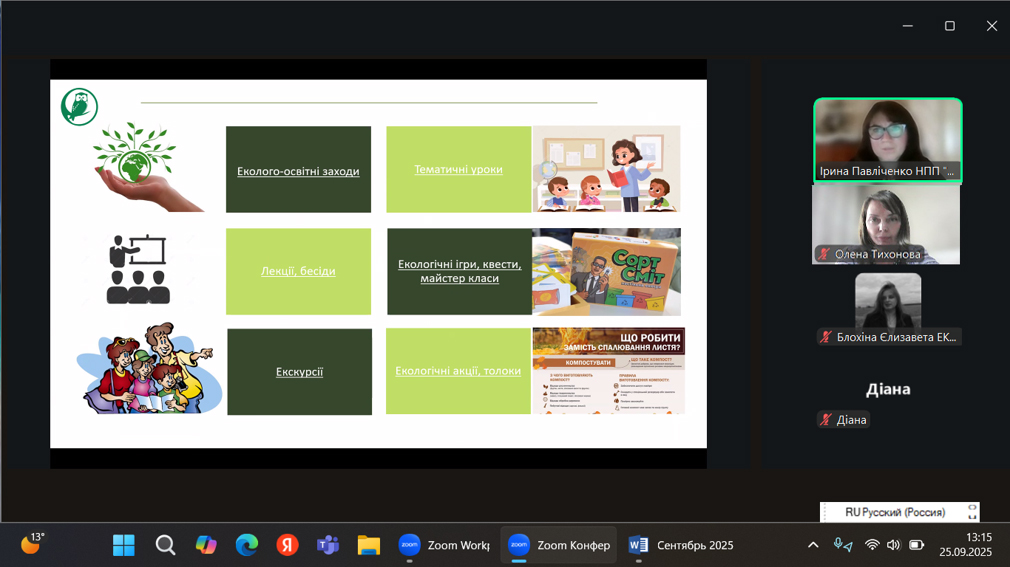Open the volume control in system tray
Image resolution: width=1010 pixels, height=567 pixels.
893,545
